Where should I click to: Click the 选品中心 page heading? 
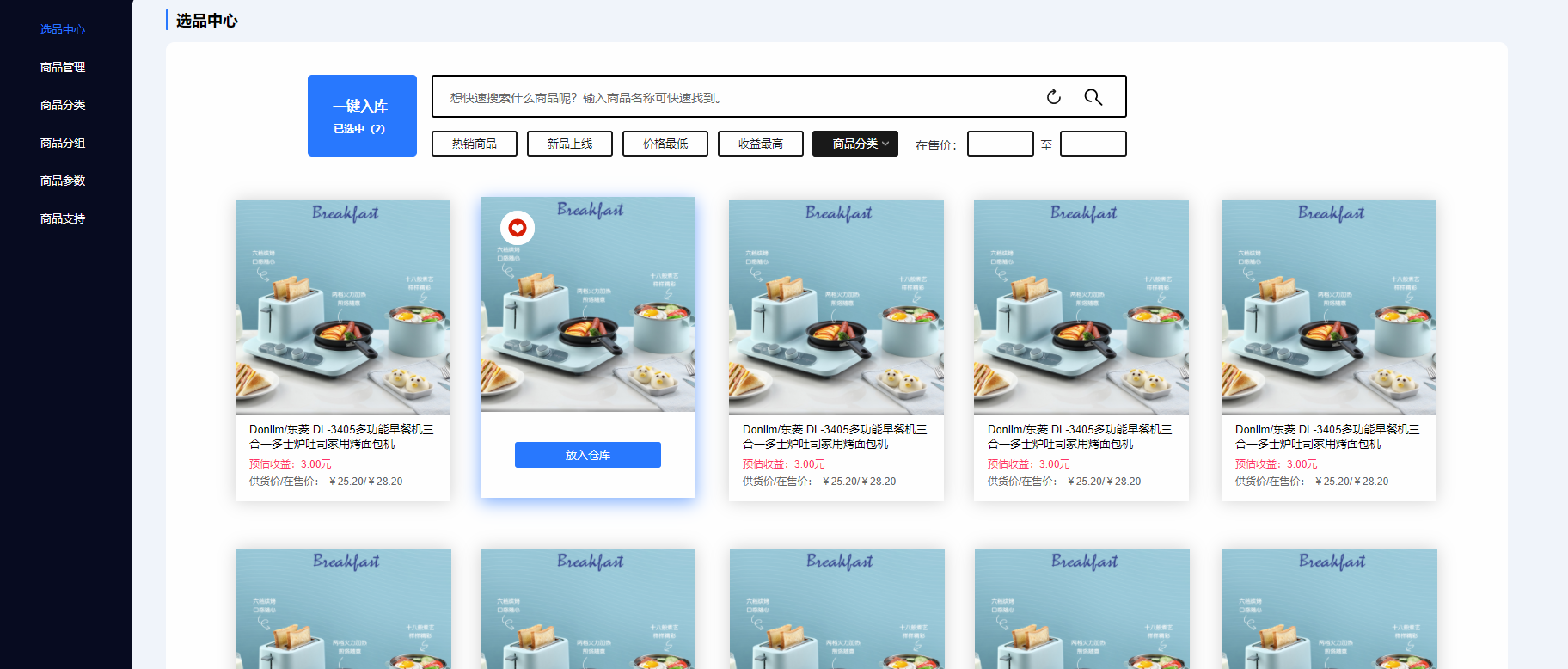pos(207,21)
